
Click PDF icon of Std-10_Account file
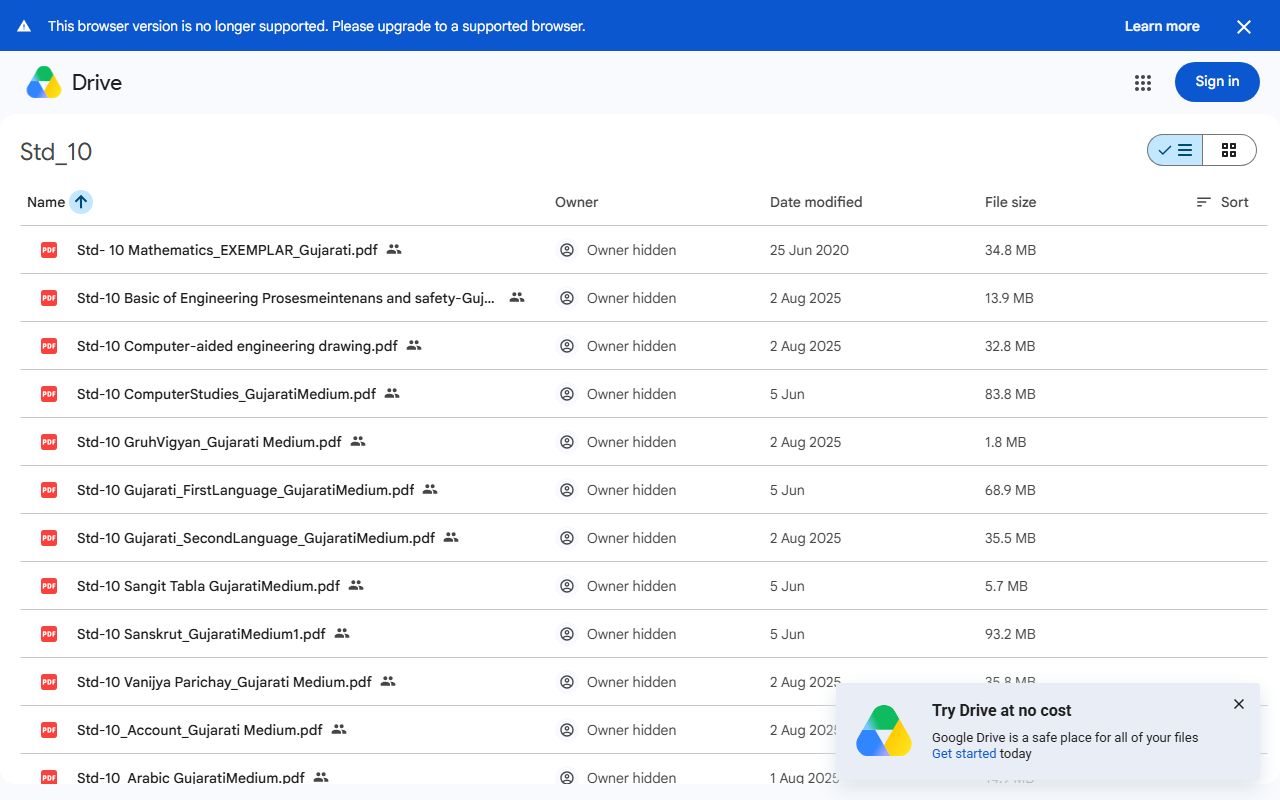coord(49,730)
